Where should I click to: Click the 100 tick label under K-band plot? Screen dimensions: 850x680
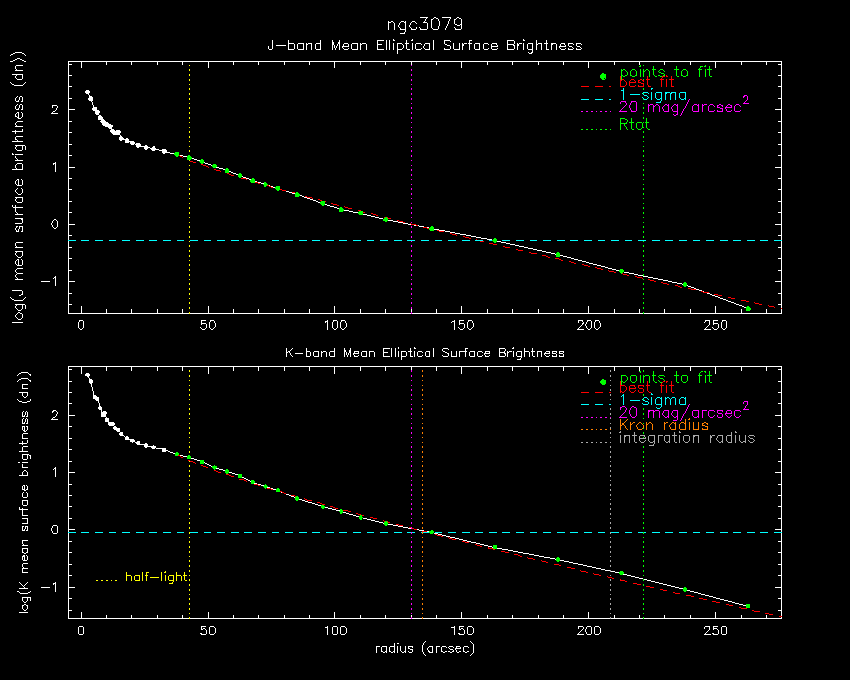334,632
